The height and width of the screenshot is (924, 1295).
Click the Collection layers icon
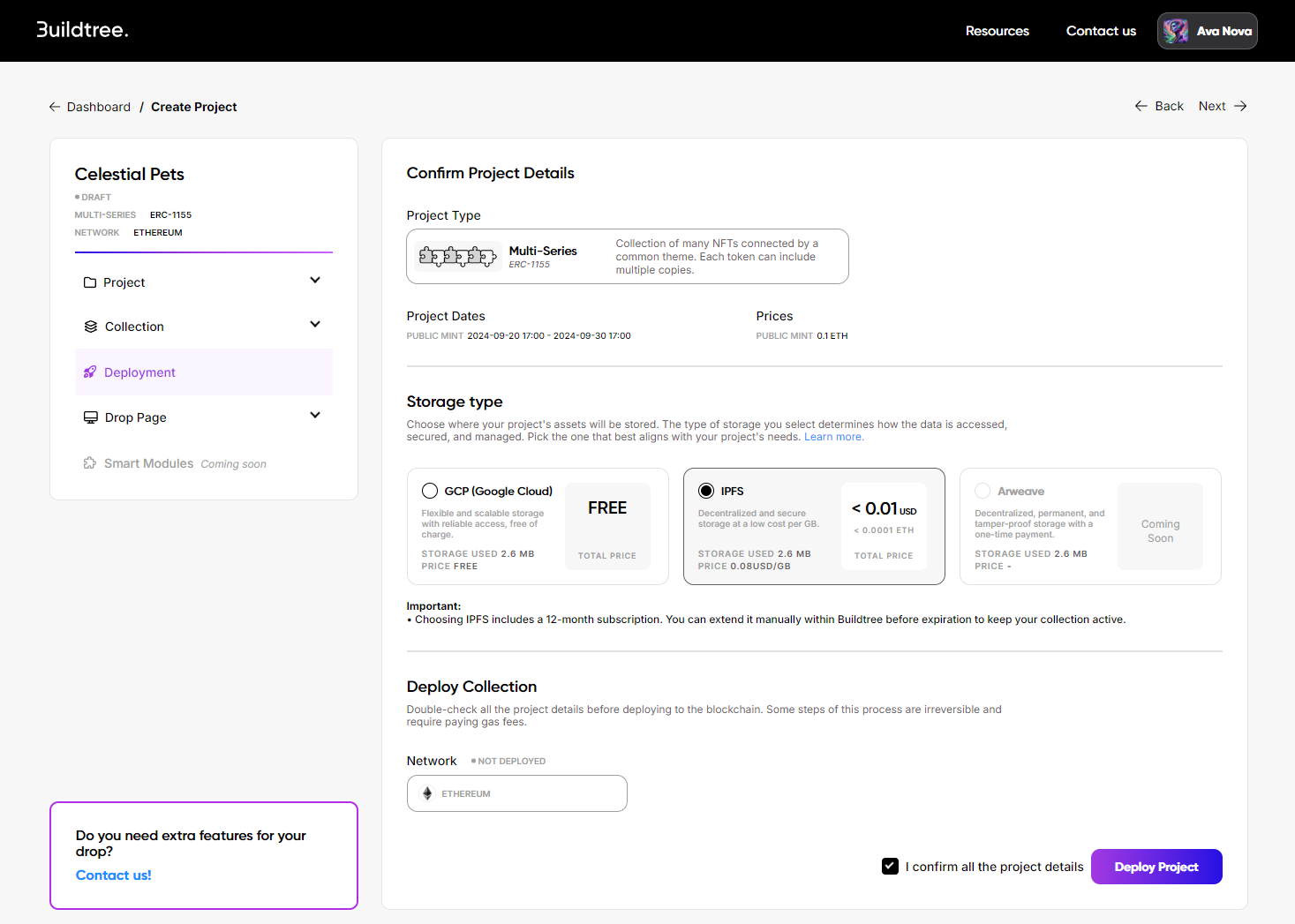pos(91,327)
